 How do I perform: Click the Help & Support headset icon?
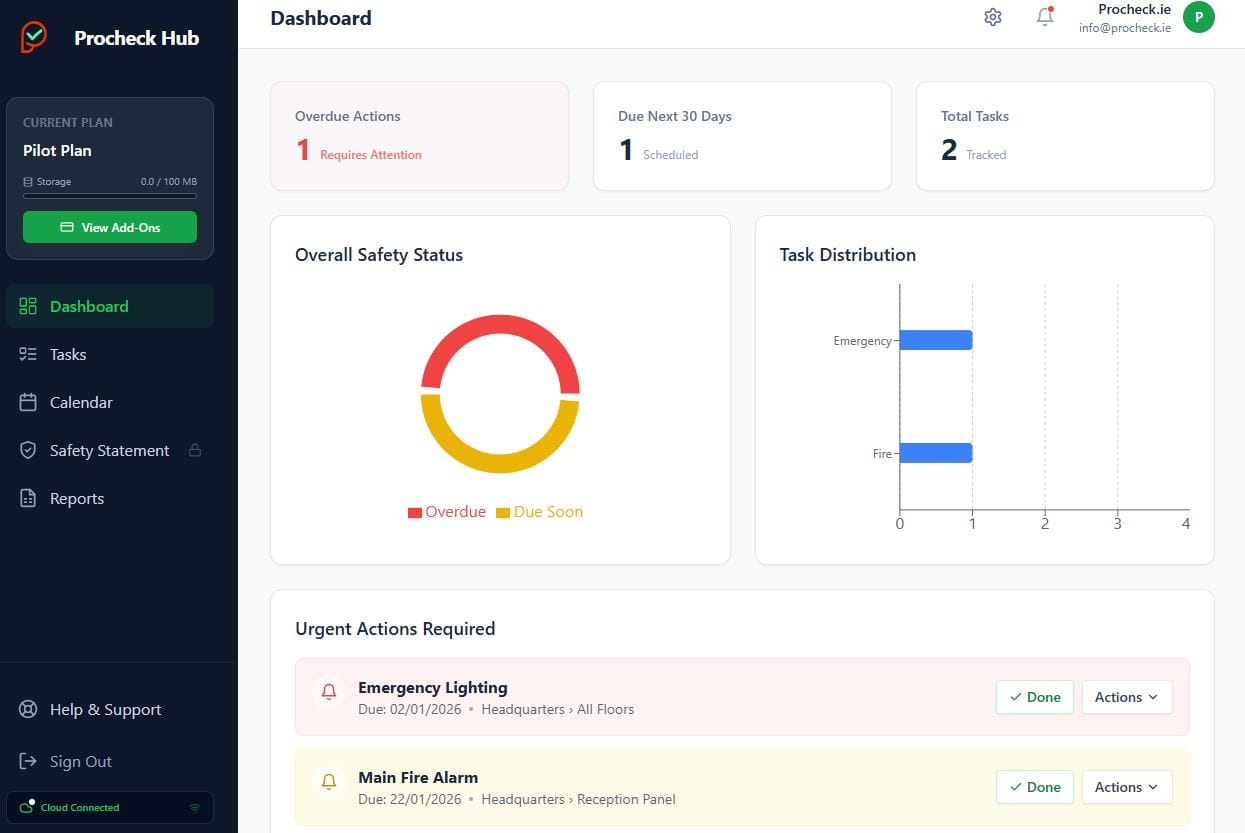click(28, 709)
